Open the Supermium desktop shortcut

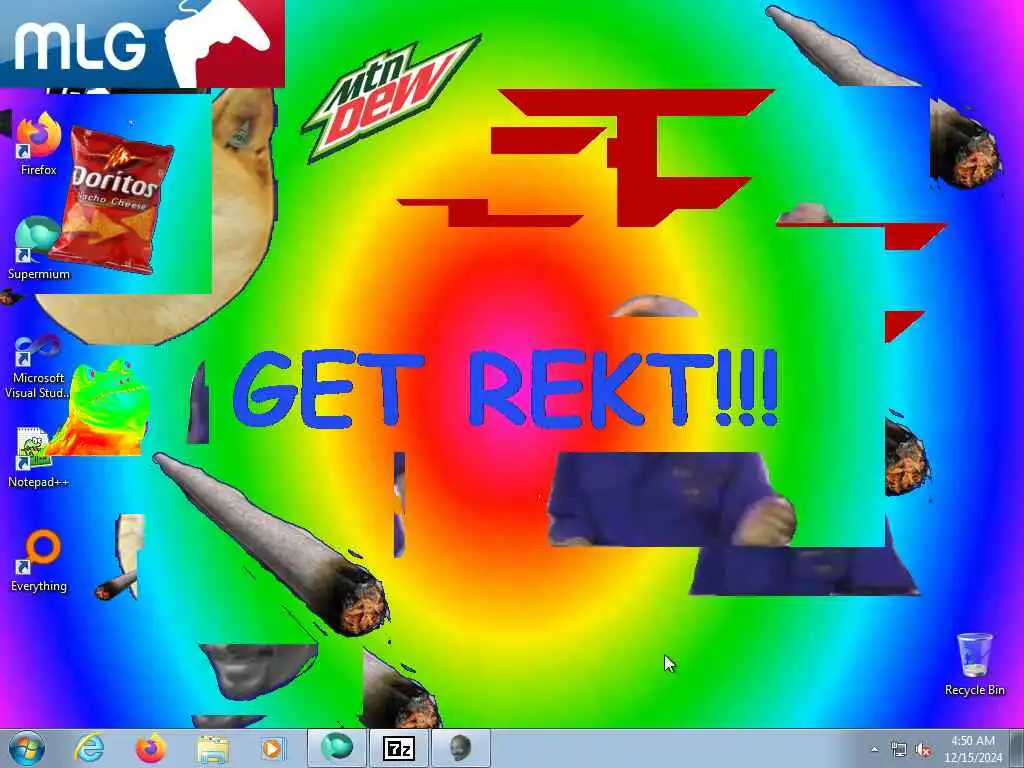(38, 248)
